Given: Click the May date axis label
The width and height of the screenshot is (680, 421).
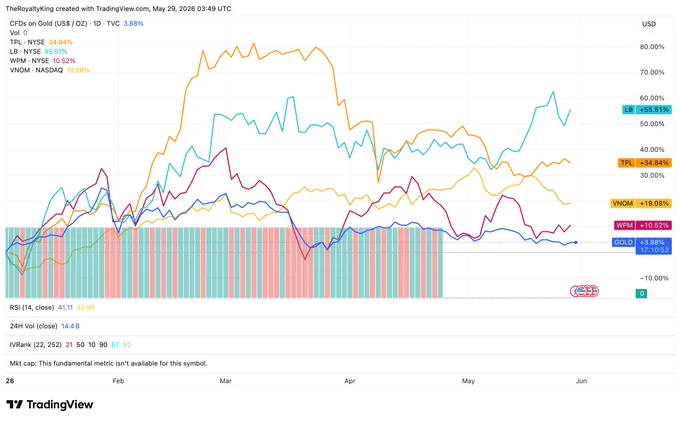Looking at the screenshot, I should pos(468,381).
